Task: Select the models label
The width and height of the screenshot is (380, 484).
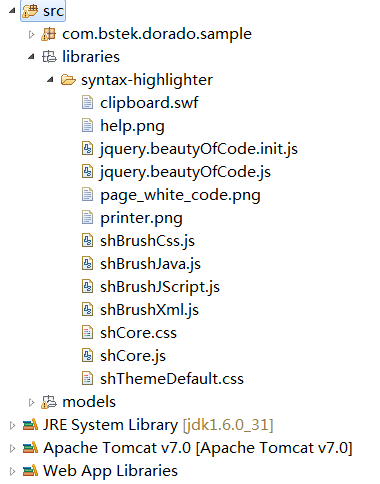Action: (89, 402)
